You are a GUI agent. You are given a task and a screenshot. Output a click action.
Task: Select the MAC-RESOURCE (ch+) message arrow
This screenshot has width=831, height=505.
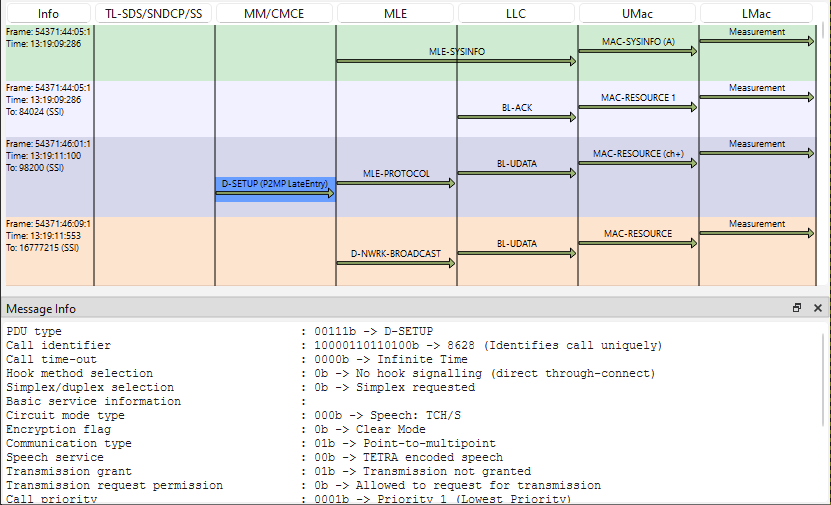tap(637, 162)
